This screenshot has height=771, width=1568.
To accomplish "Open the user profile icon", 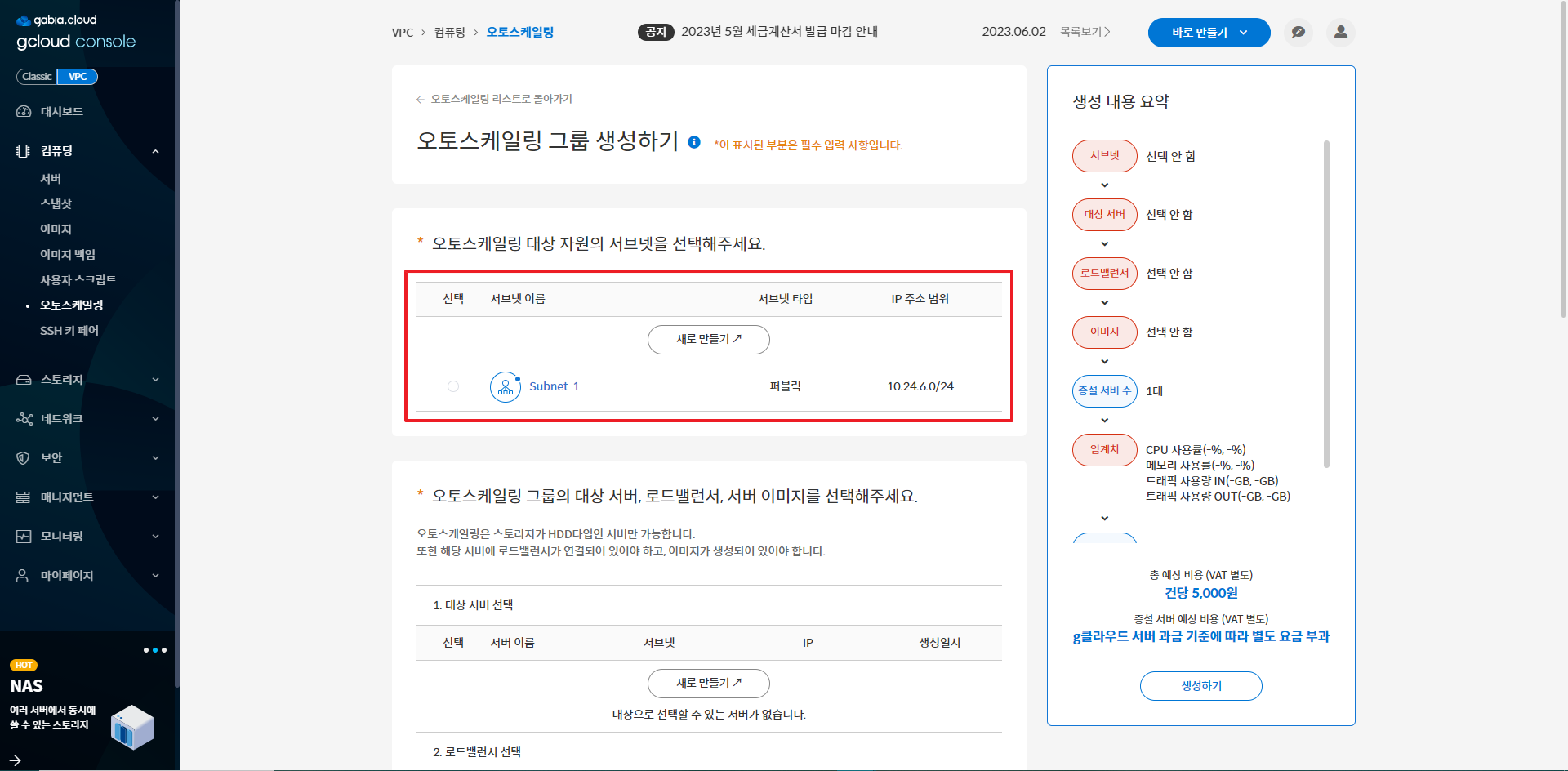I will [1340, 33].
